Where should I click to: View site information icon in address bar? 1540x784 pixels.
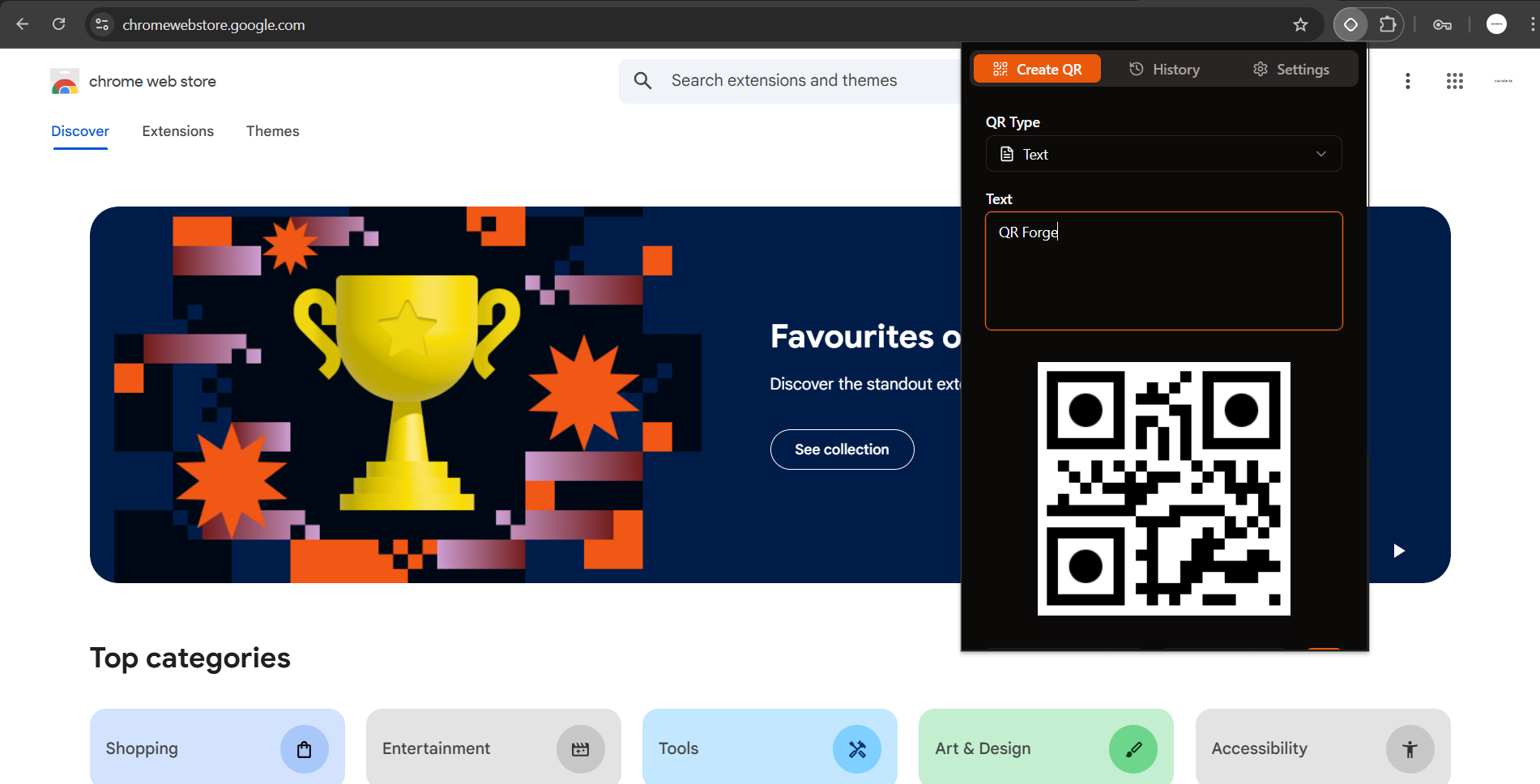point(102,24)
